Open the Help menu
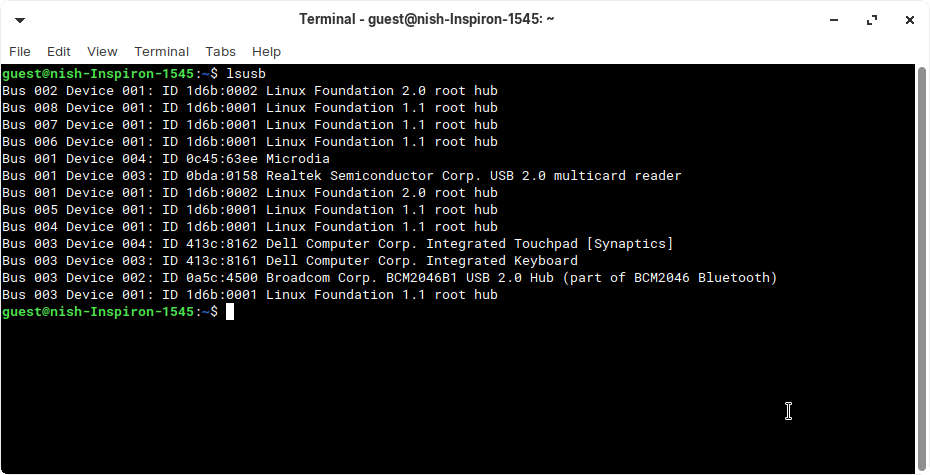 tap(266, 52)
